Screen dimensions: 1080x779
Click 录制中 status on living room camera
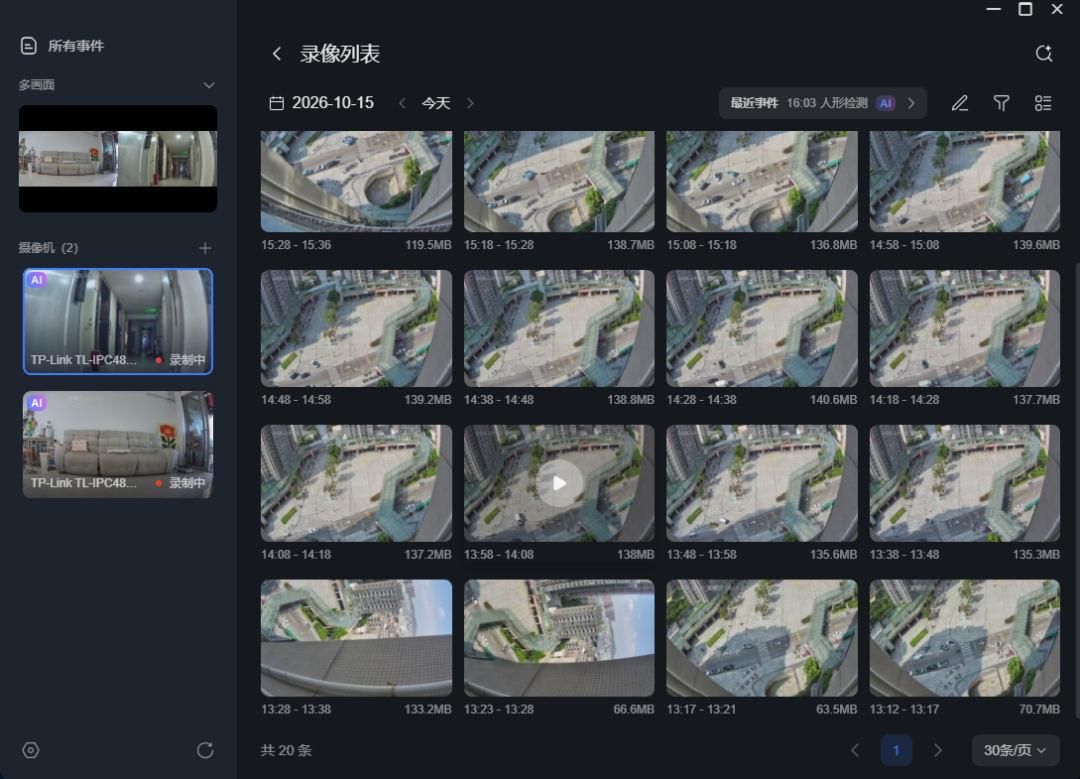[180, 483]
